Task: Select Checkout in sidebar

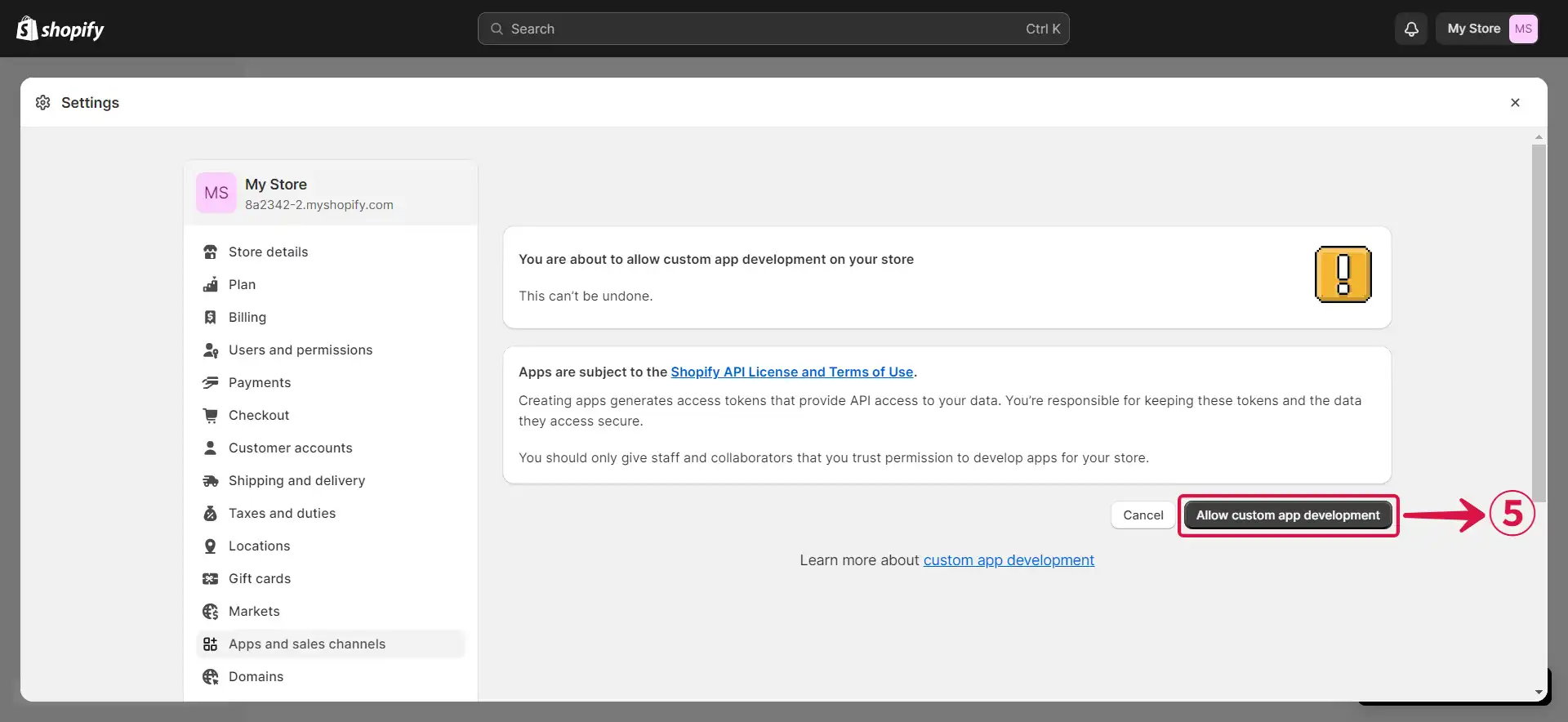Action: tap(331, 415)
